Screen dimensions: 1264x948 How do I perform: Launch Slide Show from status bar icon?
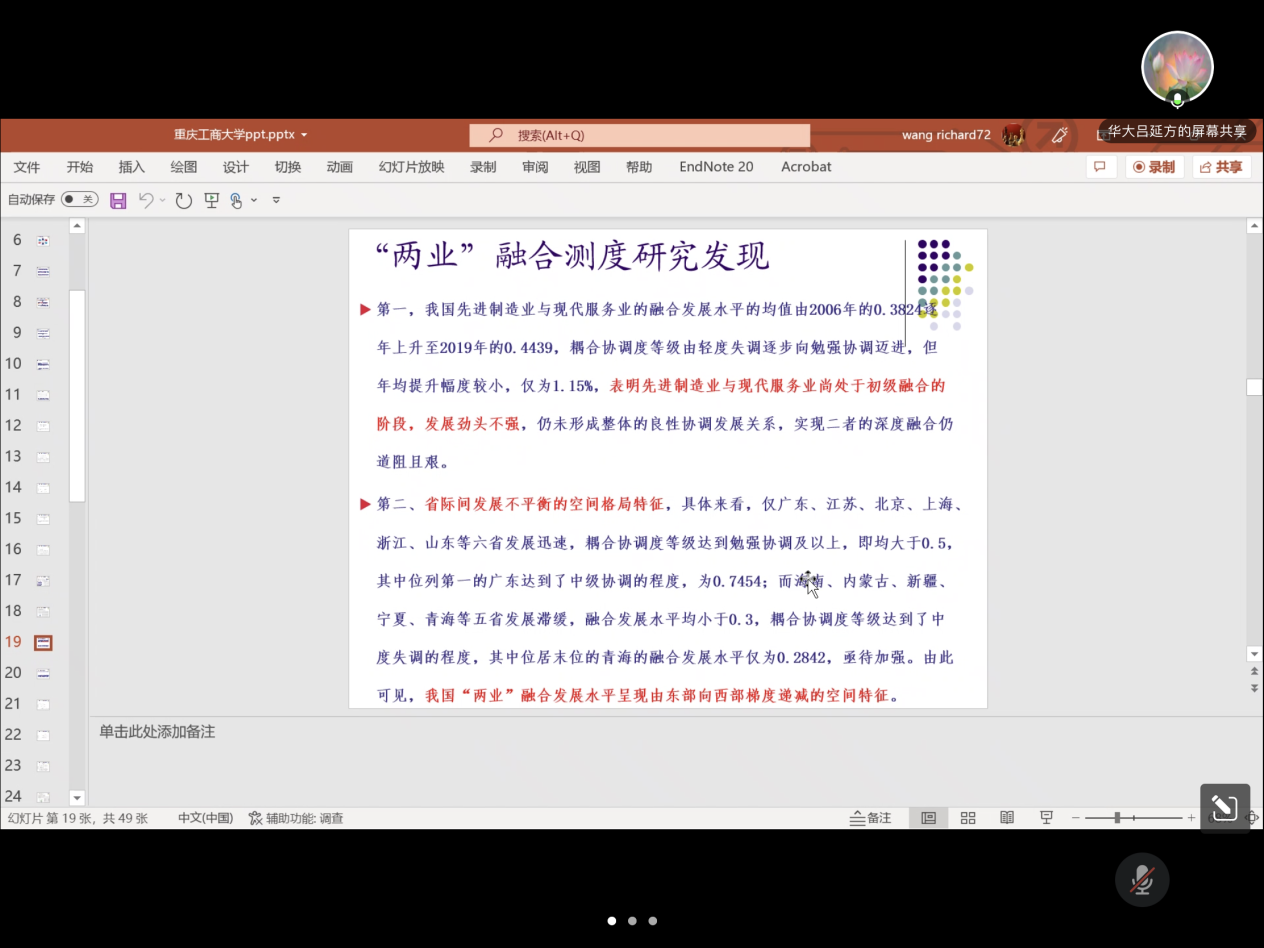tap(1046, 818)
